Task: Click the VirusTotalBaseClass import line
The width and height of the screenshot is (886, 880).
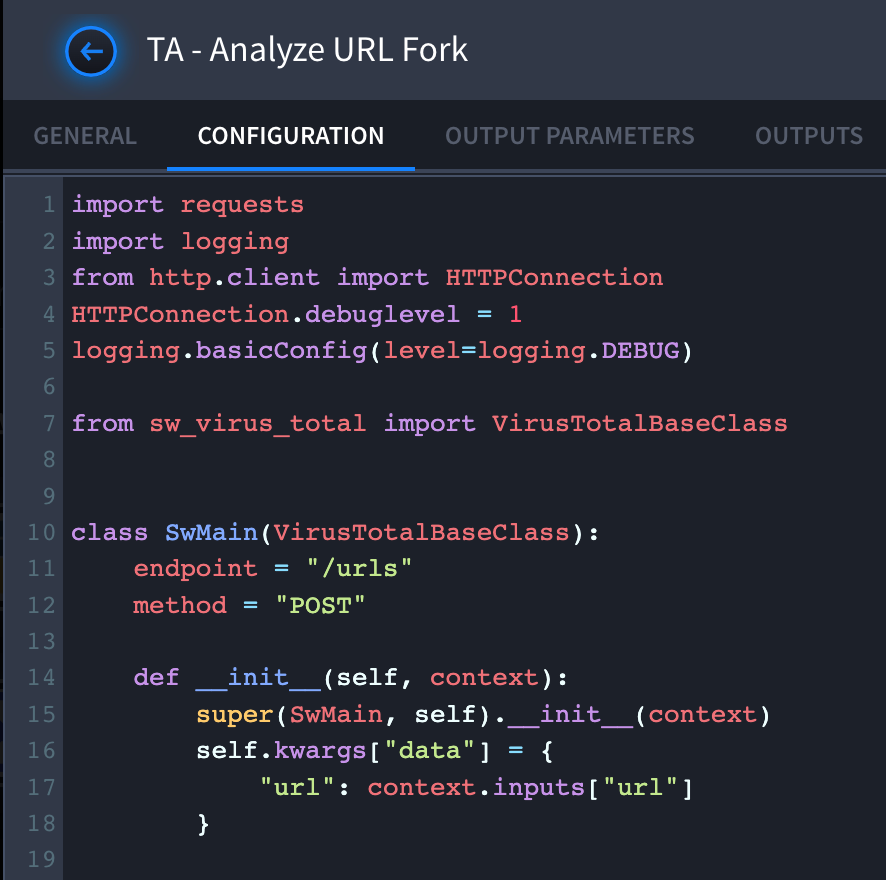Action: coord(429,423)
